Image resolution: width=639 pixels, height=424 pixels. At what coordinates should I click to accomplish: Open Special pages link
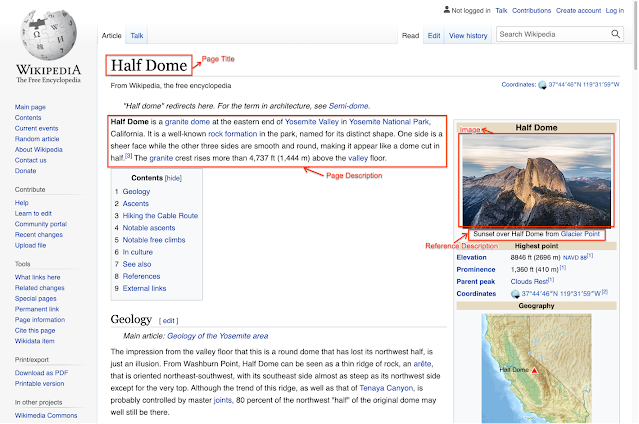coord(36,298)
